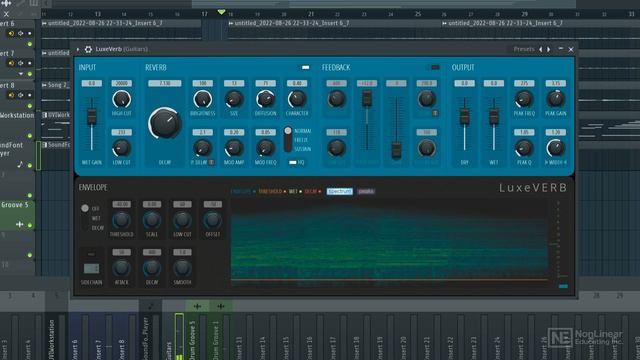
Task: Click the envelope Scale knob
Action: [151, 220]
